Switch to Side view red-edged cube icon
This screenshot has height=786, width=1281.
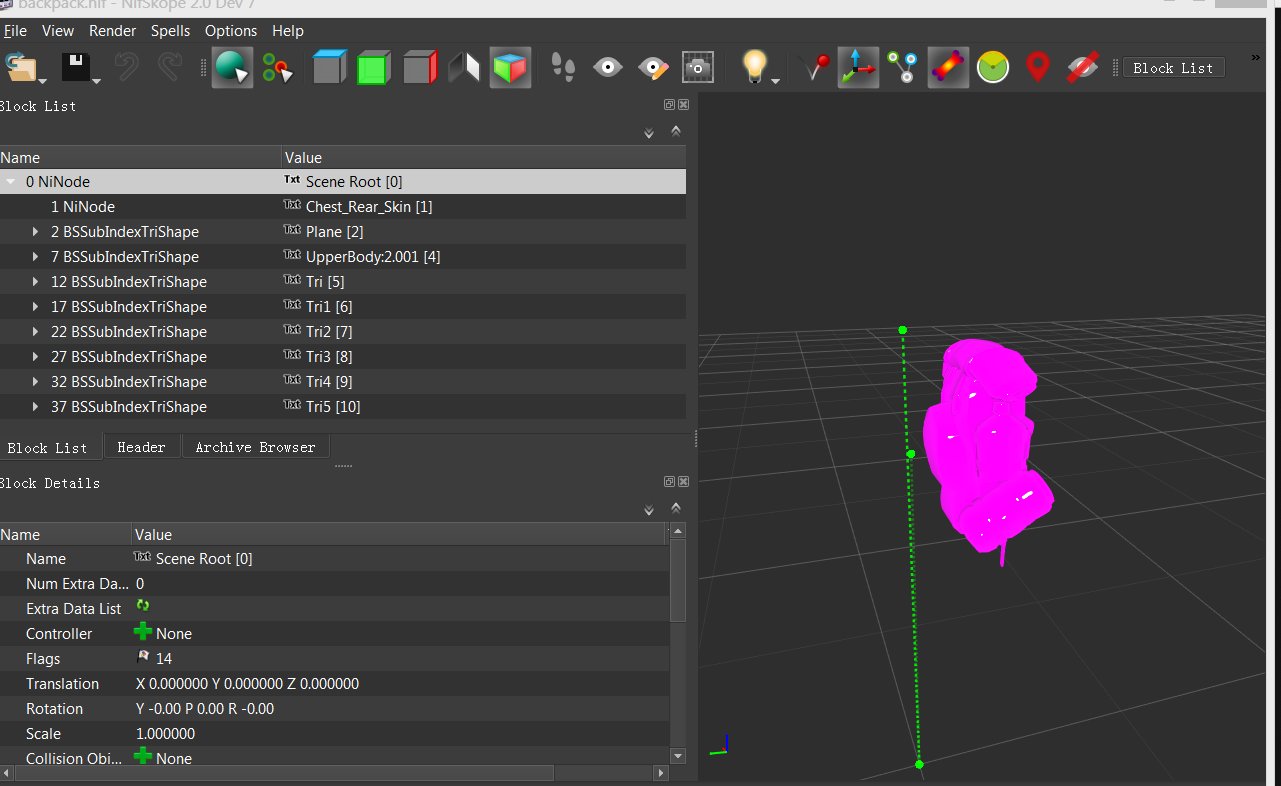tap(420, 68)
